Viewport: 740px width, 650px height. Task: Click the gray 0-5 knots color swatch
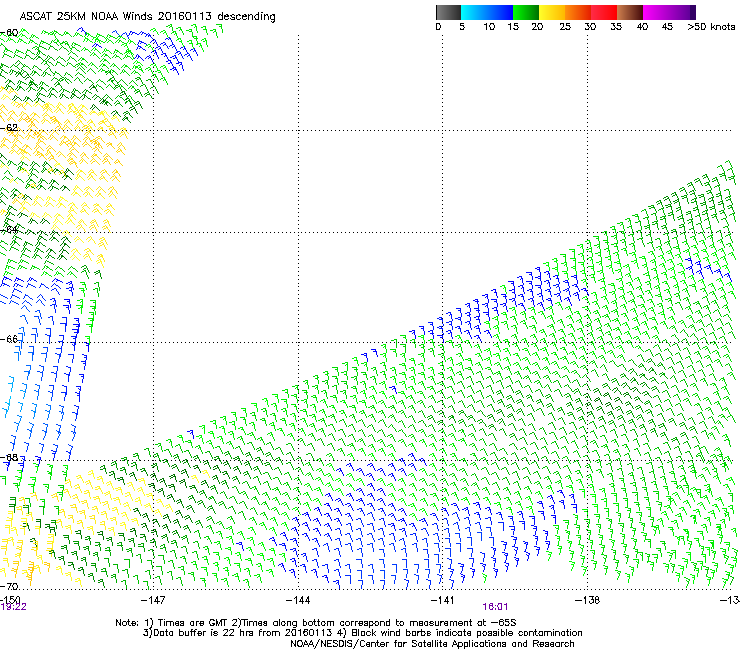click(448, 12)
